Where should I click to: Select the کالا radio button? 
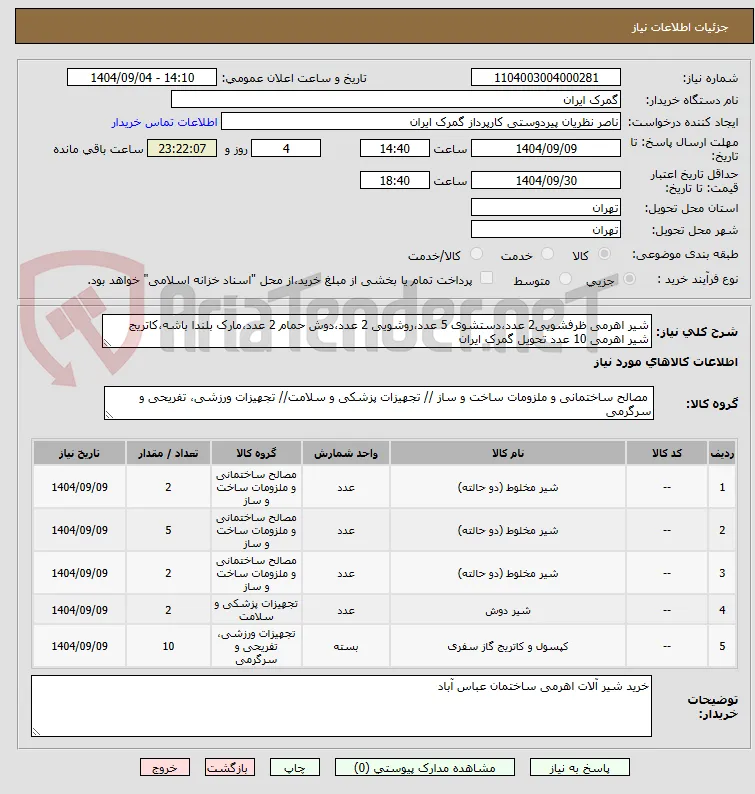pyautogui.click(x=604, y=254)
